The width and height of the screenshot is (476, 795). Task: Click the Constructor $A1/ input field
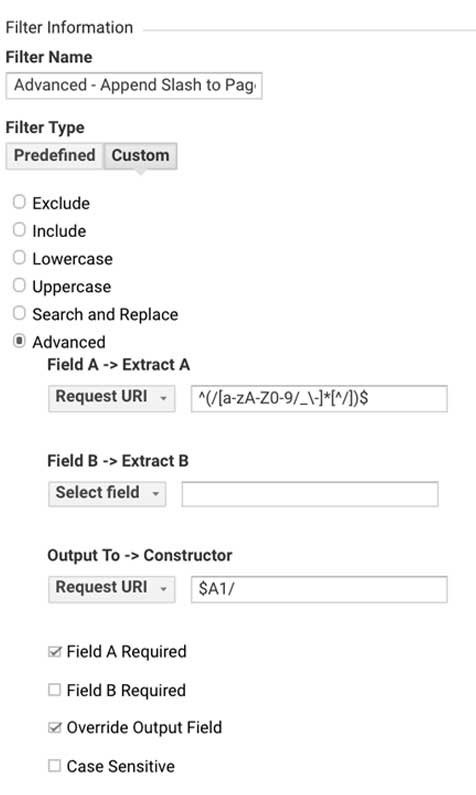pos(319,589)
